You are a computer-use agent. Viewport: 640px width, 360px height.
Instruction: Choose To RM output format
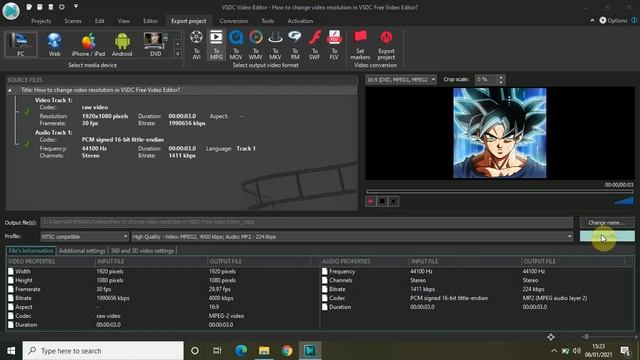pos(295,45)
